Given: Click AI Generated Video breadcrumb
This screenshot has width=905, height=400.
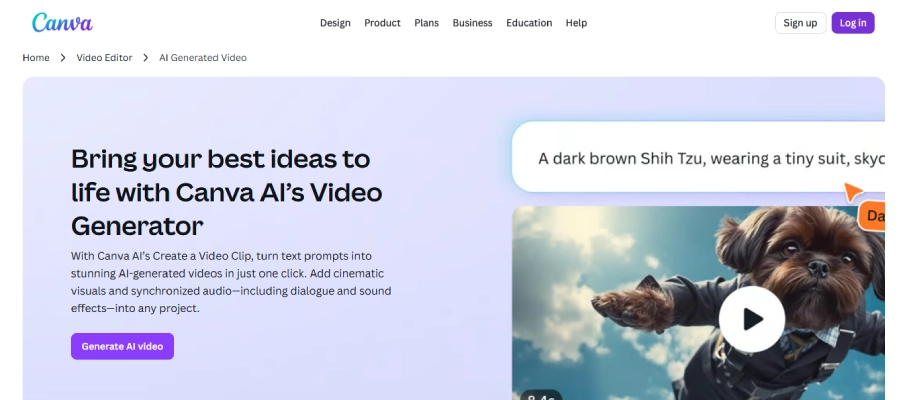Looking at the screenshot, I should point(203,58).
